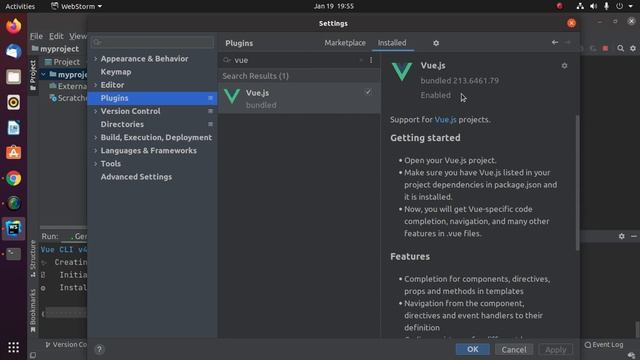Expand Build, Execution, Deployment
640x360 pixels.
tap(96, 138)
